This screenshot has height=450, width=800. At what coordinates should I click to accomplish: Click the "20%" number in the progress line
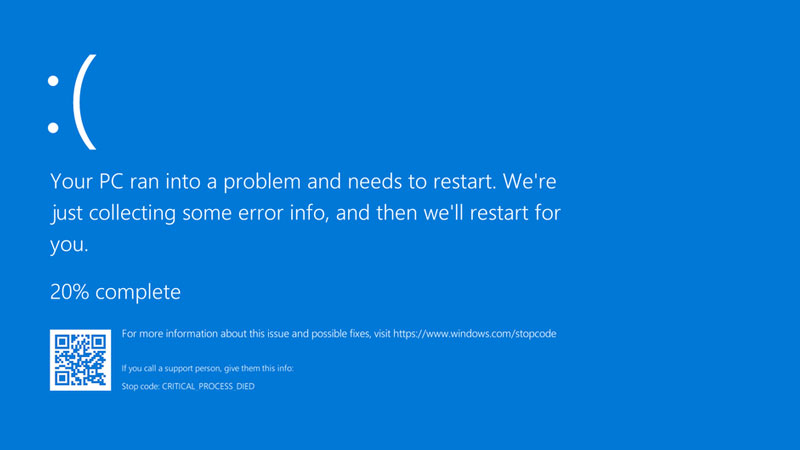[x=70, y=292]
